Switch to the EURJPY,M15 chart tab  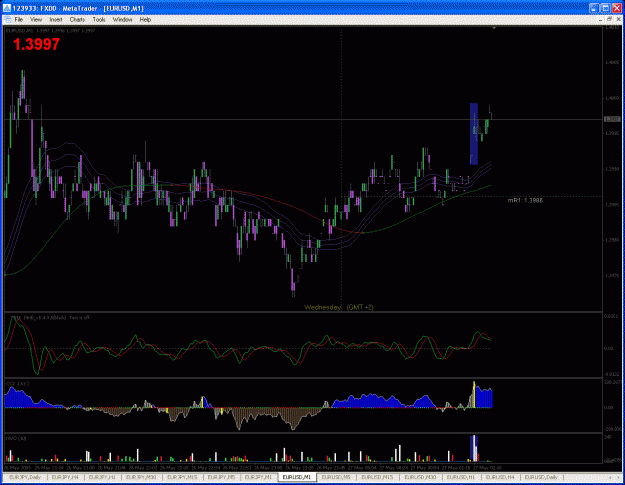coord(182,477)
